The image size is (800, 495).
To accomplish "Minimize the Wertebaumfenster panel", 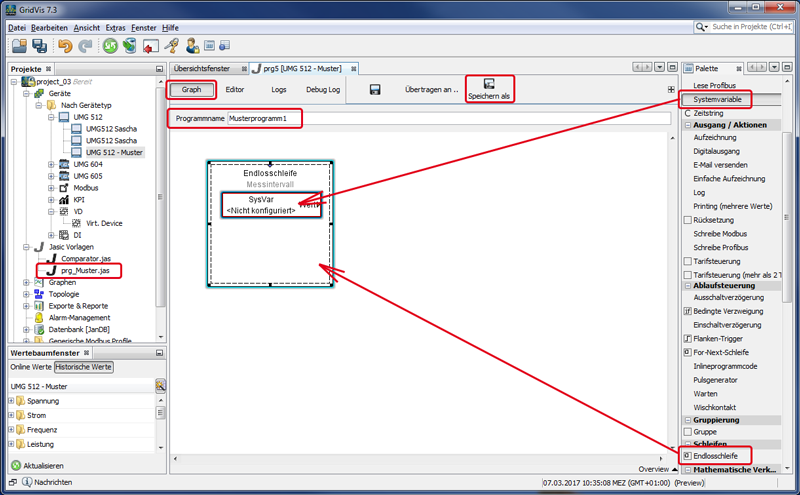I will click(159, 353).
